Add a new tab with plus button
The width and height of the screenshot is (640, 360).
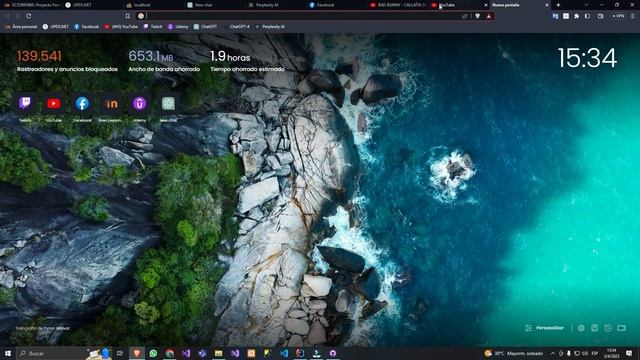(558, 5)
